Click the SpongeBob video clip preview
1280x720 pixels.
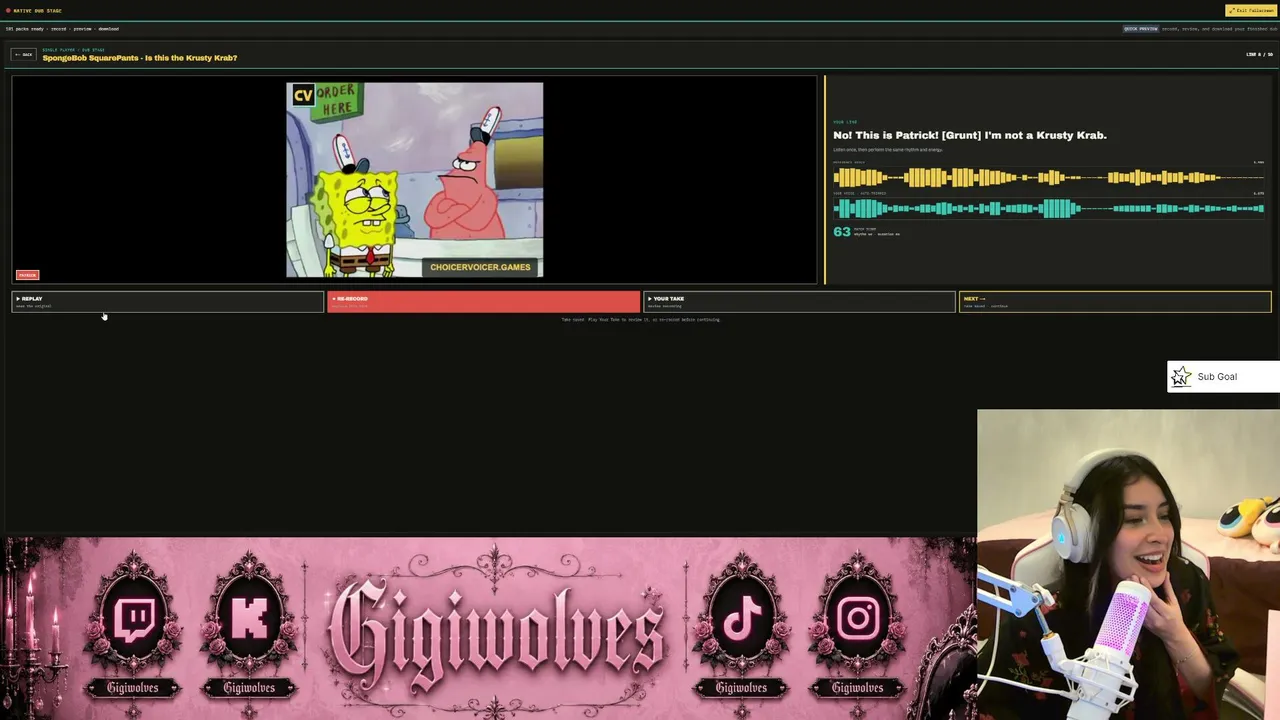coord(415,180)
